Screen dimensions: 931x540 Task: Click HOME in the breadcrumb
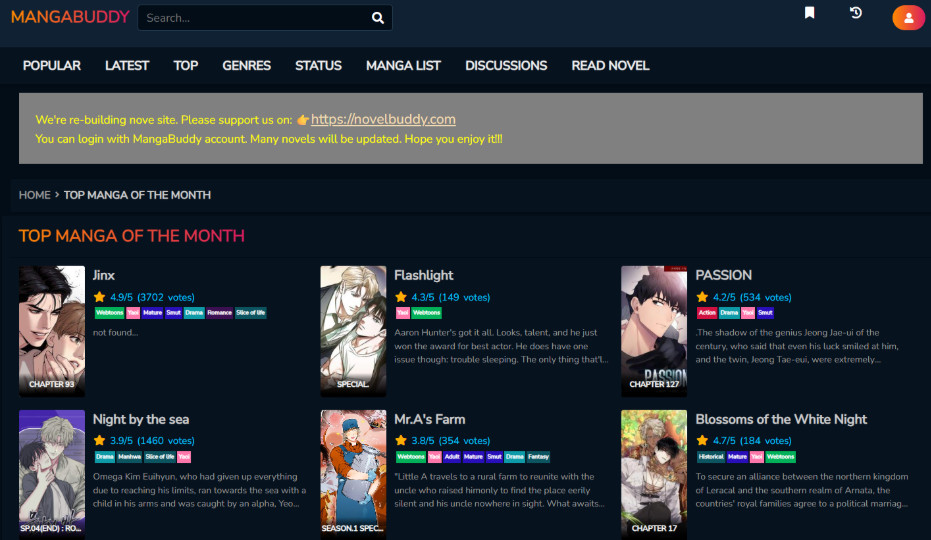click(34, 195)
